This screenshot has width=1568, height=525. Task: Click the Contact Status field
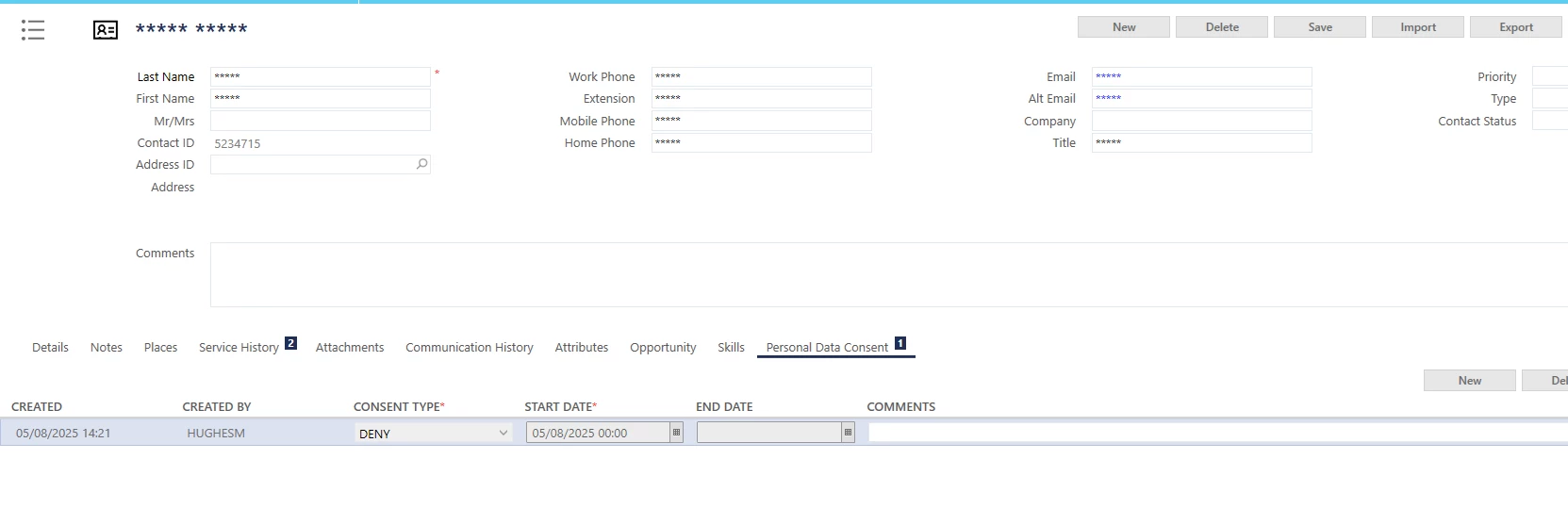point(1550,121)
